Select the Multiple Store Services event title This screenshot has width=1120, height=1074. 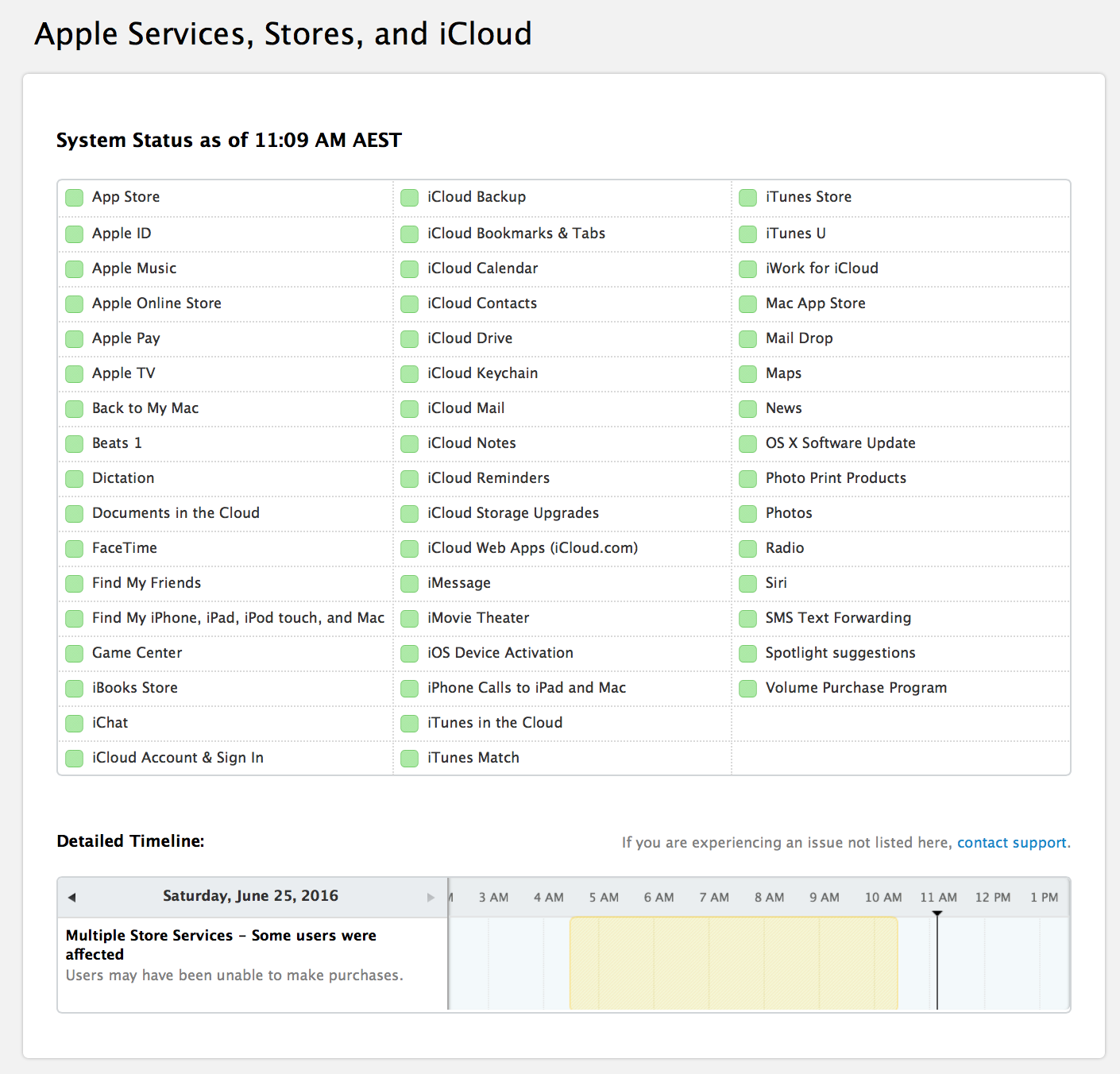tap(221, 945)
